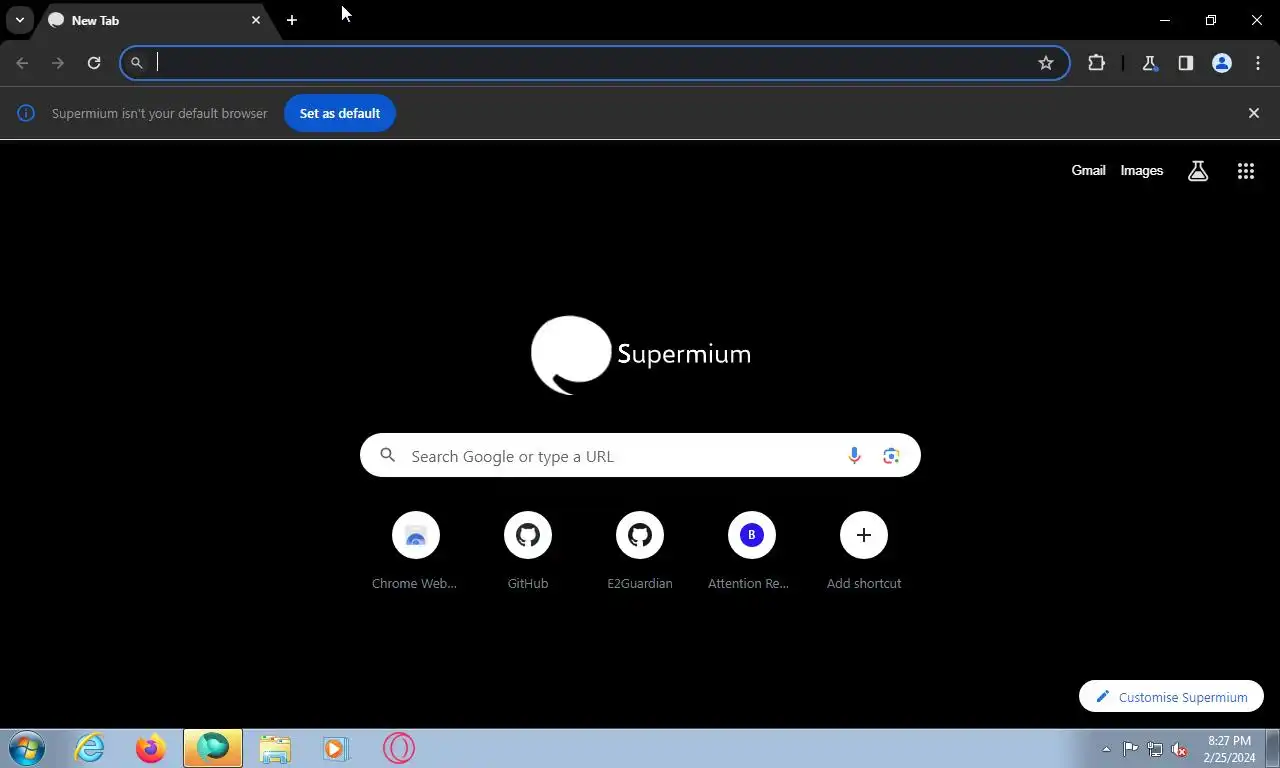Click the muted volume tray icon
This screenshot has height=768, width=1280.
[x=1179, y=749]
